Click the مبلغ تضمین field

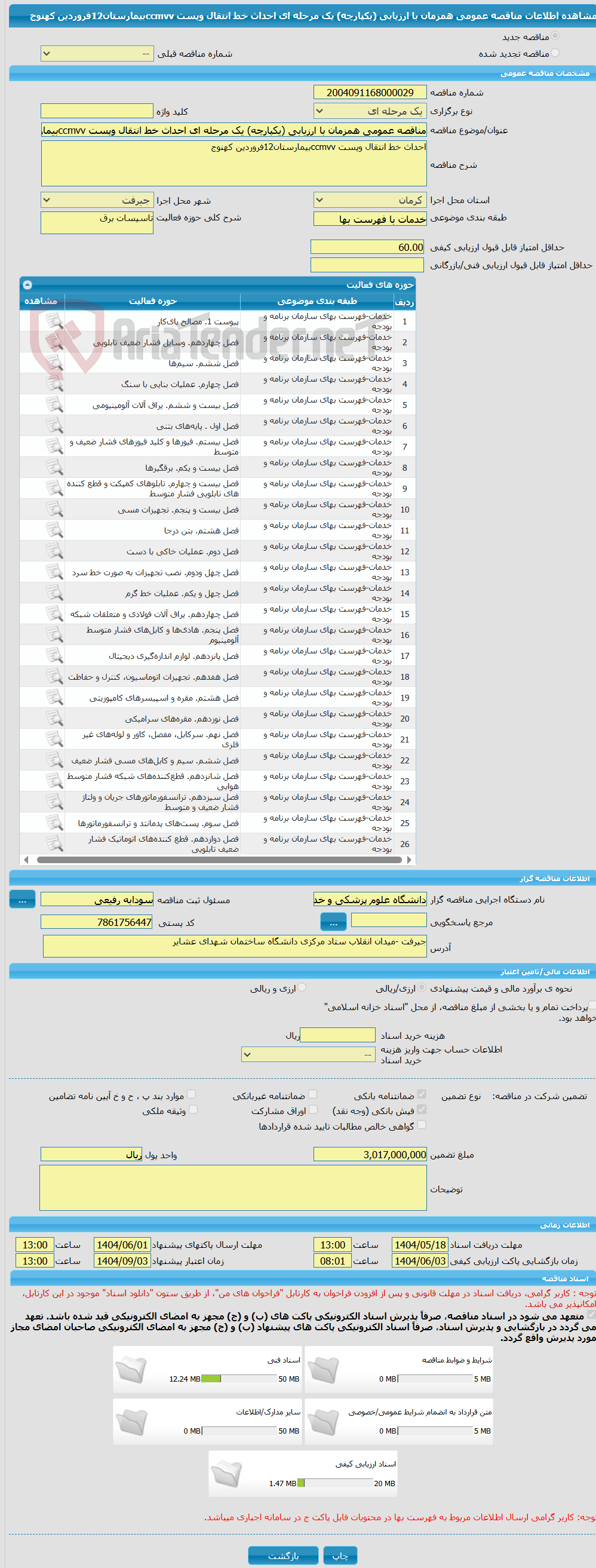click(x=370, y=1154)
